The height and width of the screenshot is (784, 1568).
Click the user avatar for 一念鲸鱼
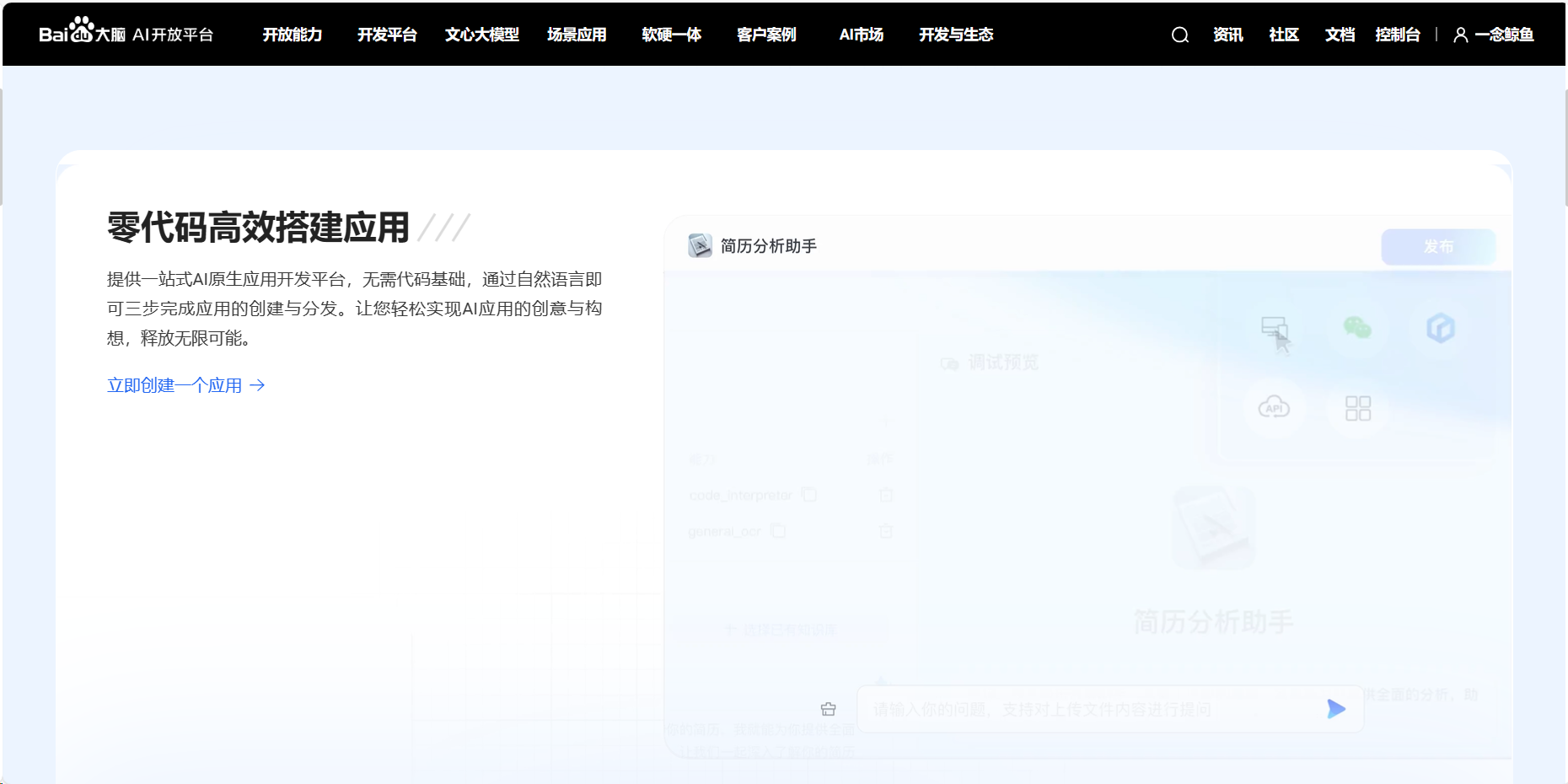tap(1460, 35)
